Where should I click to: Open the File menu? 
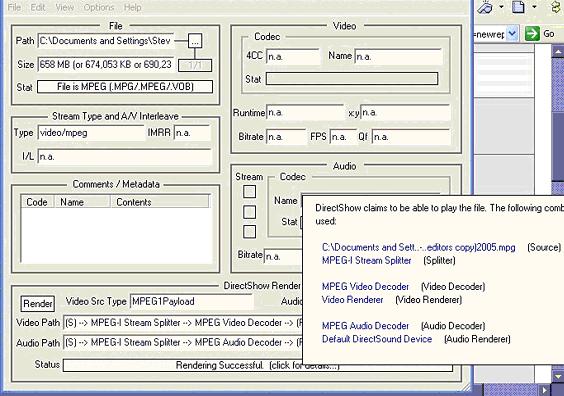tap(14, 7)
